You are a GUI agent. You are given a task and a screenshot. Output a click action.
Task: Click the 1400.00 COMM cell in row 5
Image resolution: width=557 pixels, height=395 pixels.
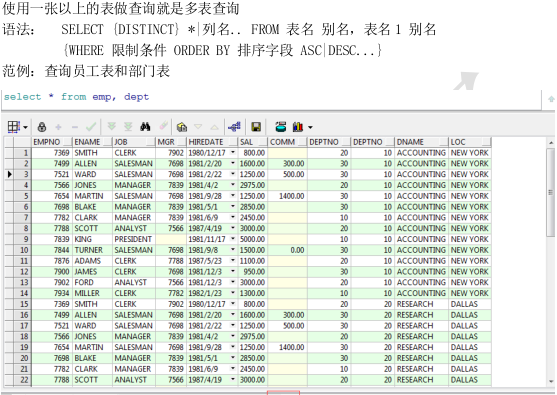tap(287, 196)
